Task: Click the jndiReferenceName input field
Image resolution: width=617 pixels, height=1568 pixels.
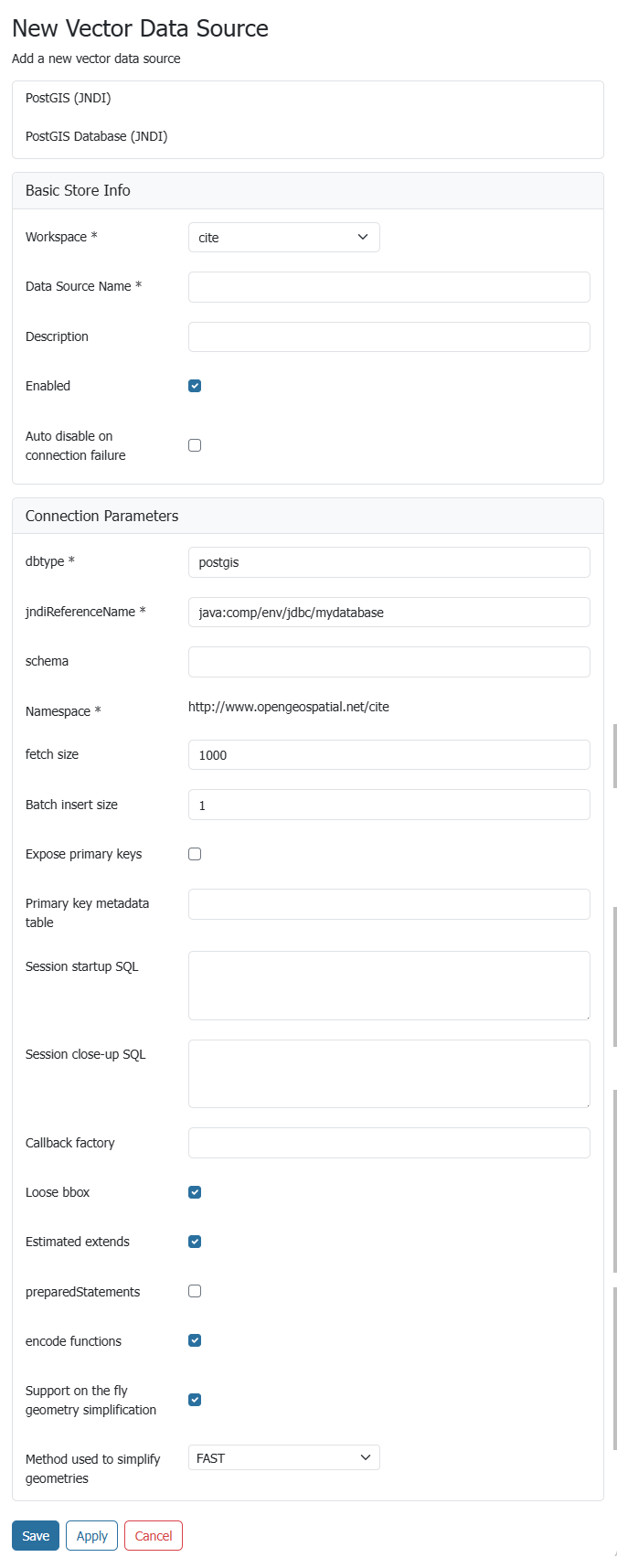Action: [388, 613]
